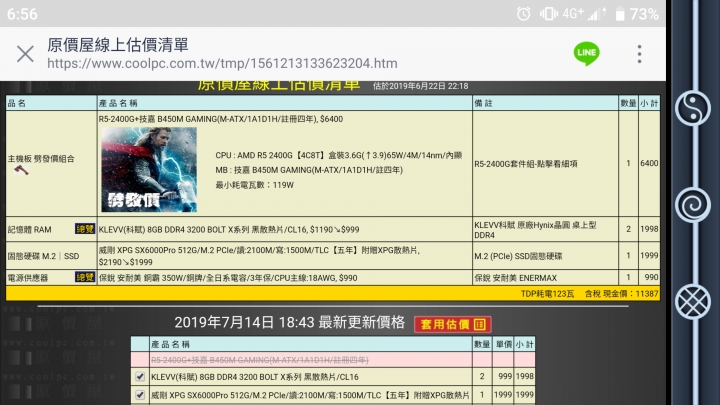This screenshot has width=720, height=405.
Task: Share the page via LINE icon
Action: [x=586, y=53]
